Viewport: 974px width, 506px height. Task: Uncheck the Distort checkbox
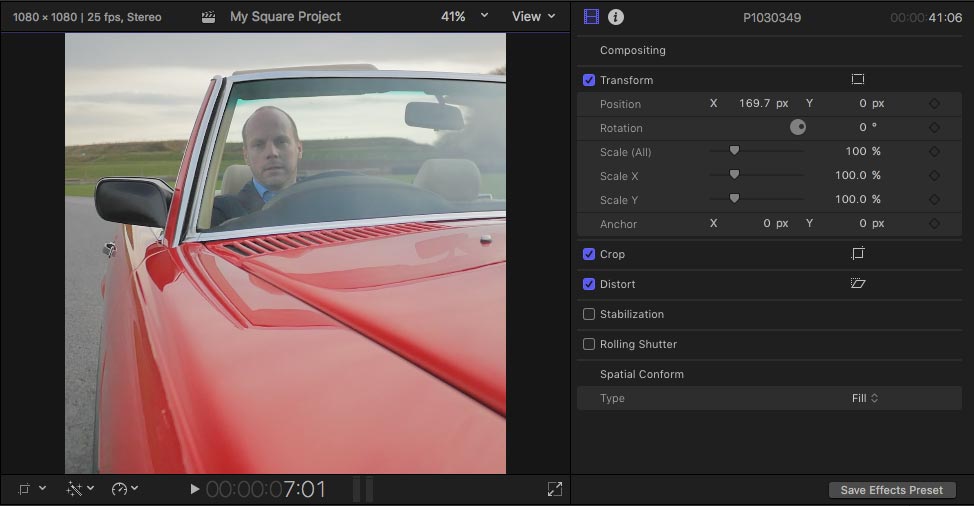[x=589, y=284]
